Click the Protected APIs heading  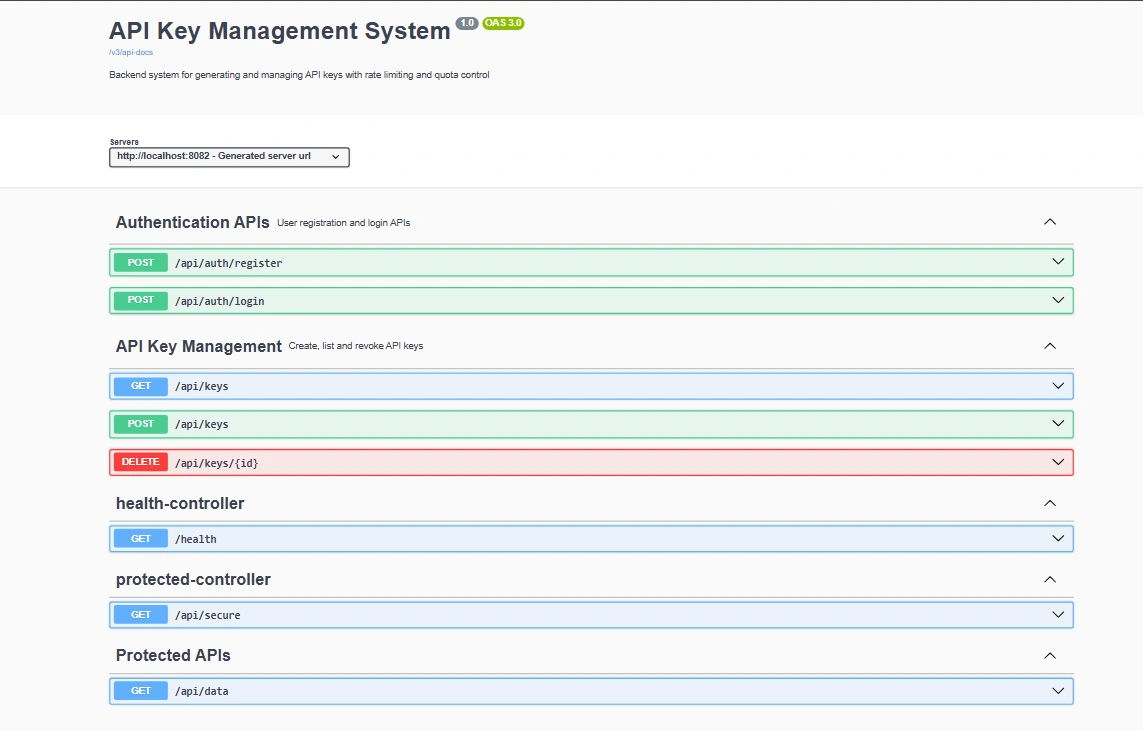[173, 655]
